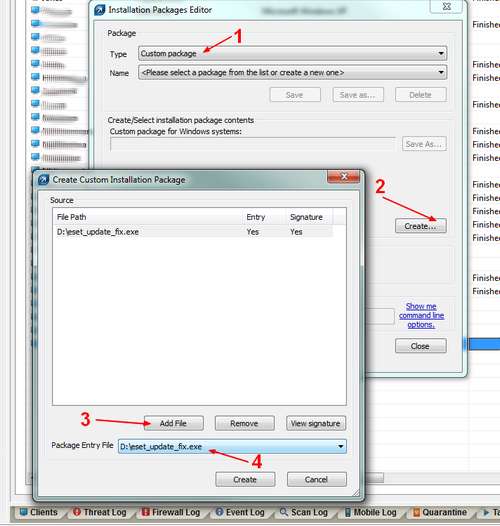Go to the Scan Log tab

tap(304, 512)
